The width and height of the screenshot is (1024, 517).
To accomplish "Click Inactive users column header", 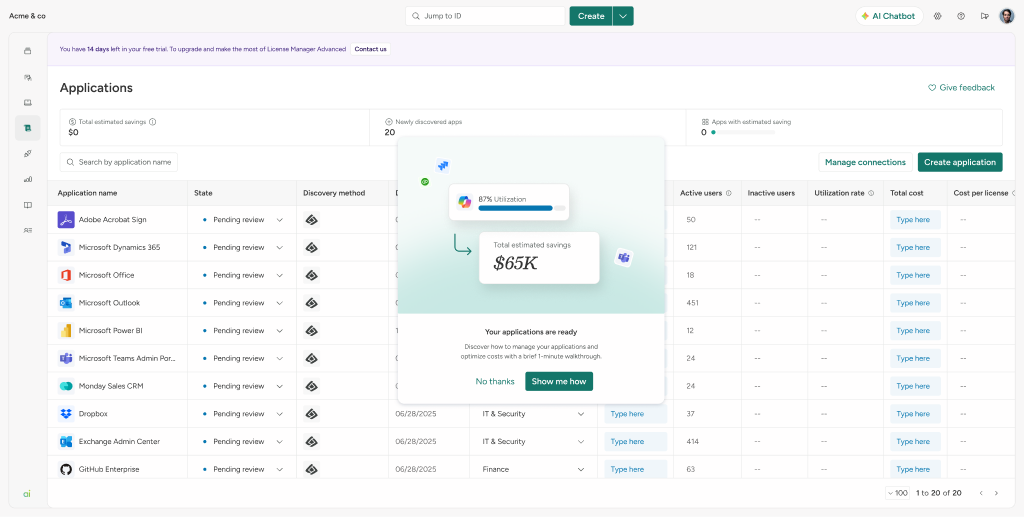I will tap(771, 193).
